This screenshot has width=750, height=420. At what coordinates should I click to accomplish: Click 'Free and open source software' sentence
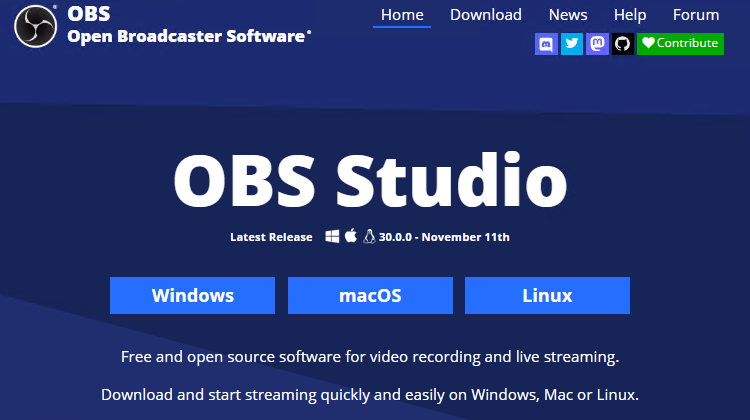pyautogui.click(x=370, y=357)
